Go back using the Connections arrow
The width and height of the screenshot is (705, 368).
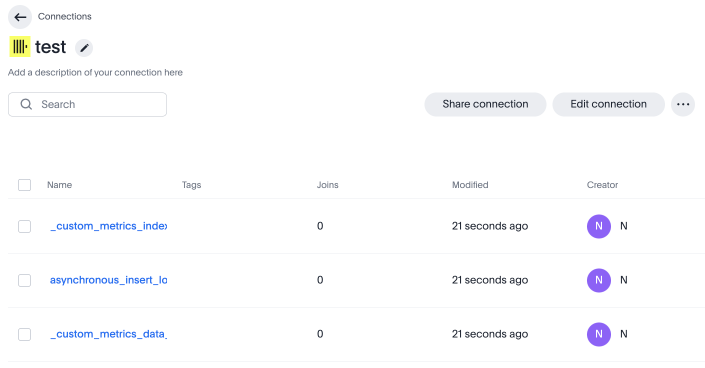pos(20,17)
